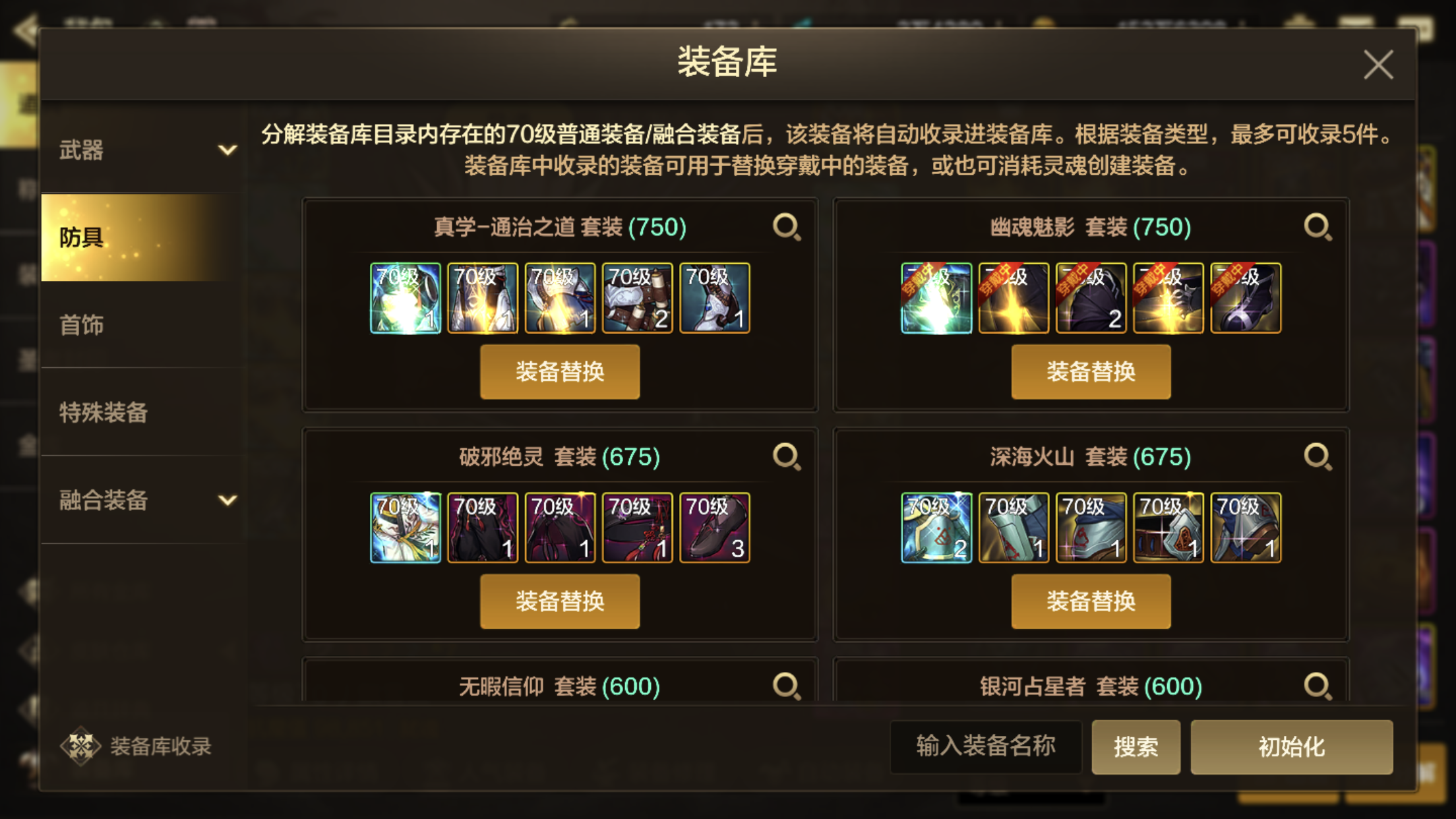Screen dimensions: 1456x819
Task: Click 装备替换 under 破邪绝灵 set
Action: [x=560, y=601]
